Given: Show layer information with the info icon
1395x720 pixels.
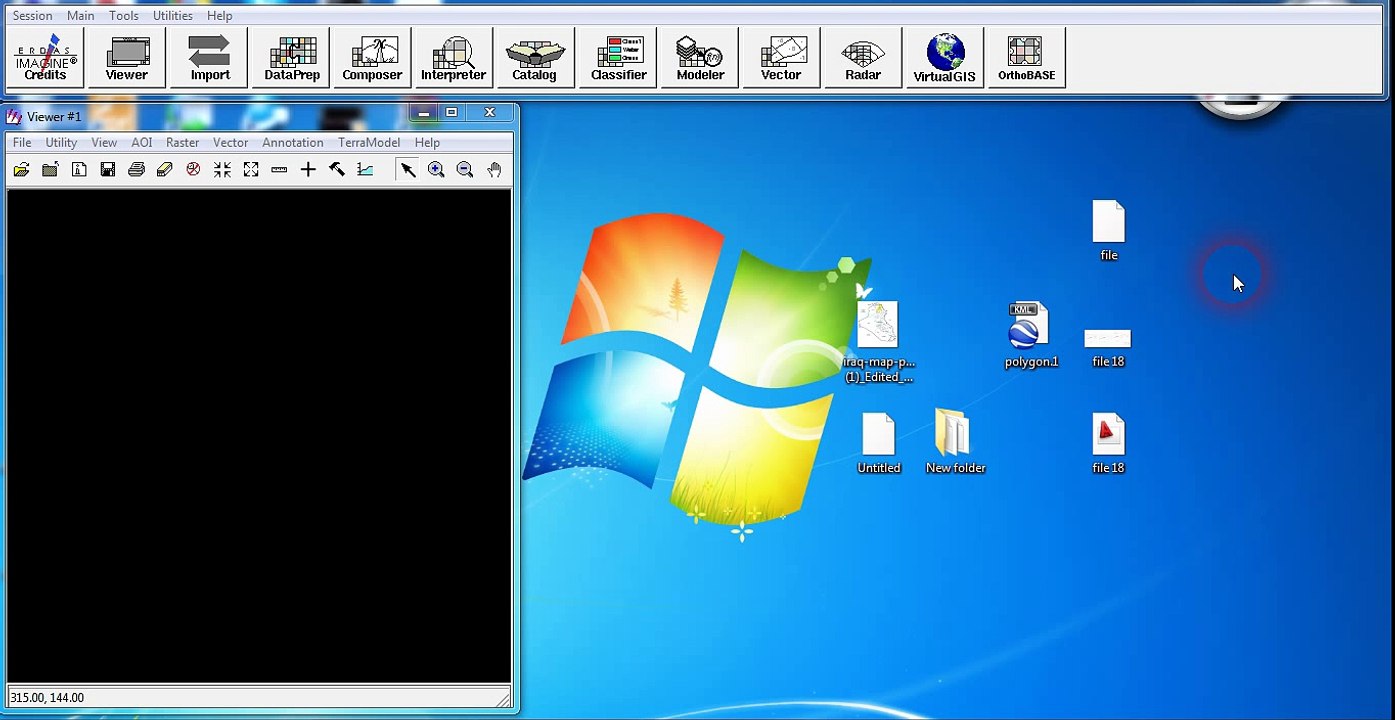Looking at the screenshot, I should pos(79,170).
